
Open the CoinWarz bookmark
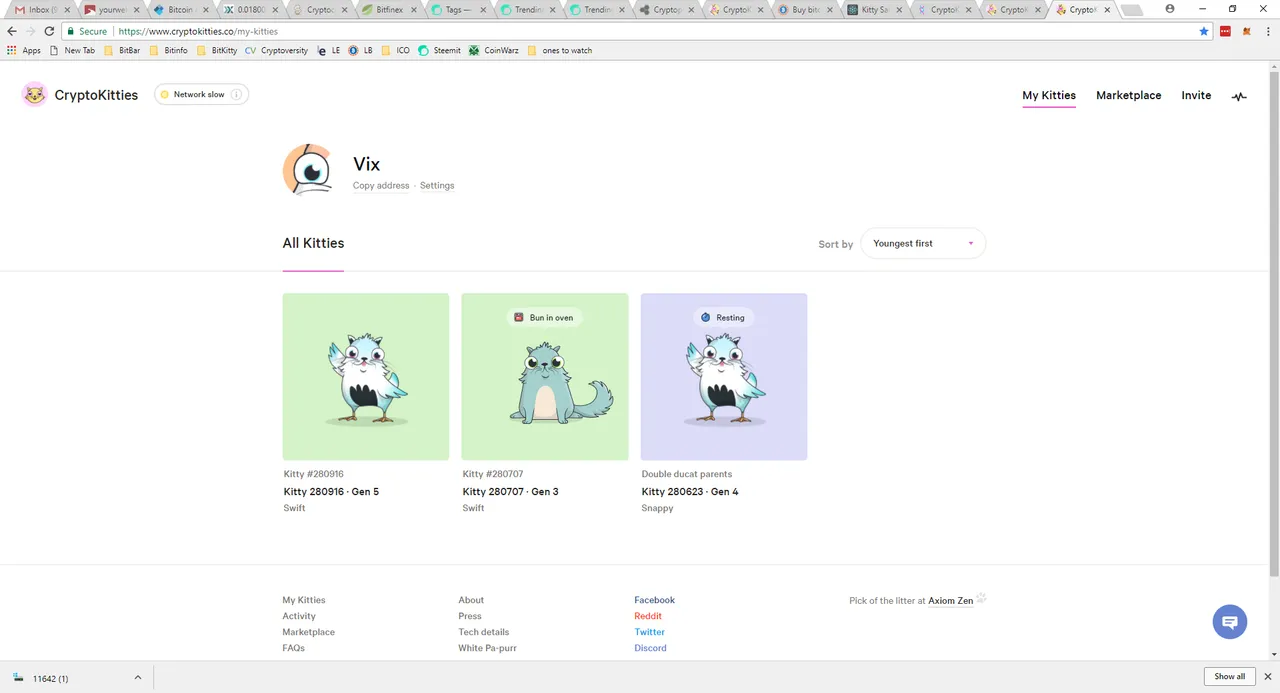pos(493,50)
